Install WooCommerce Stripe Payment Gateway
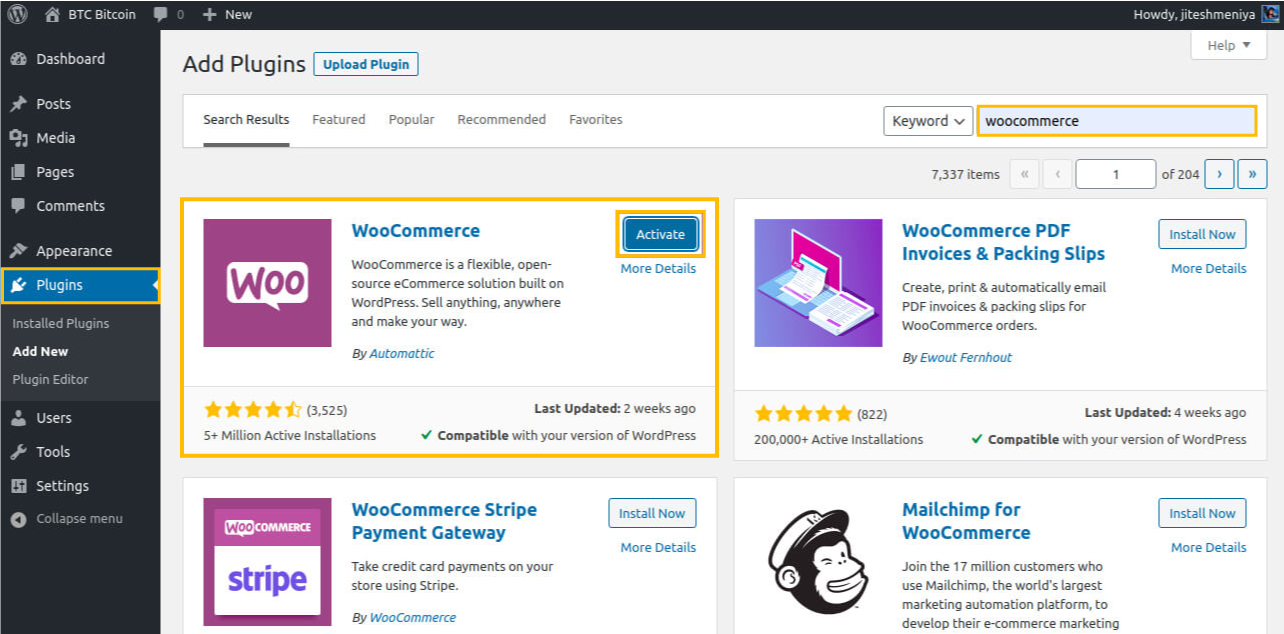 point(652,513)
